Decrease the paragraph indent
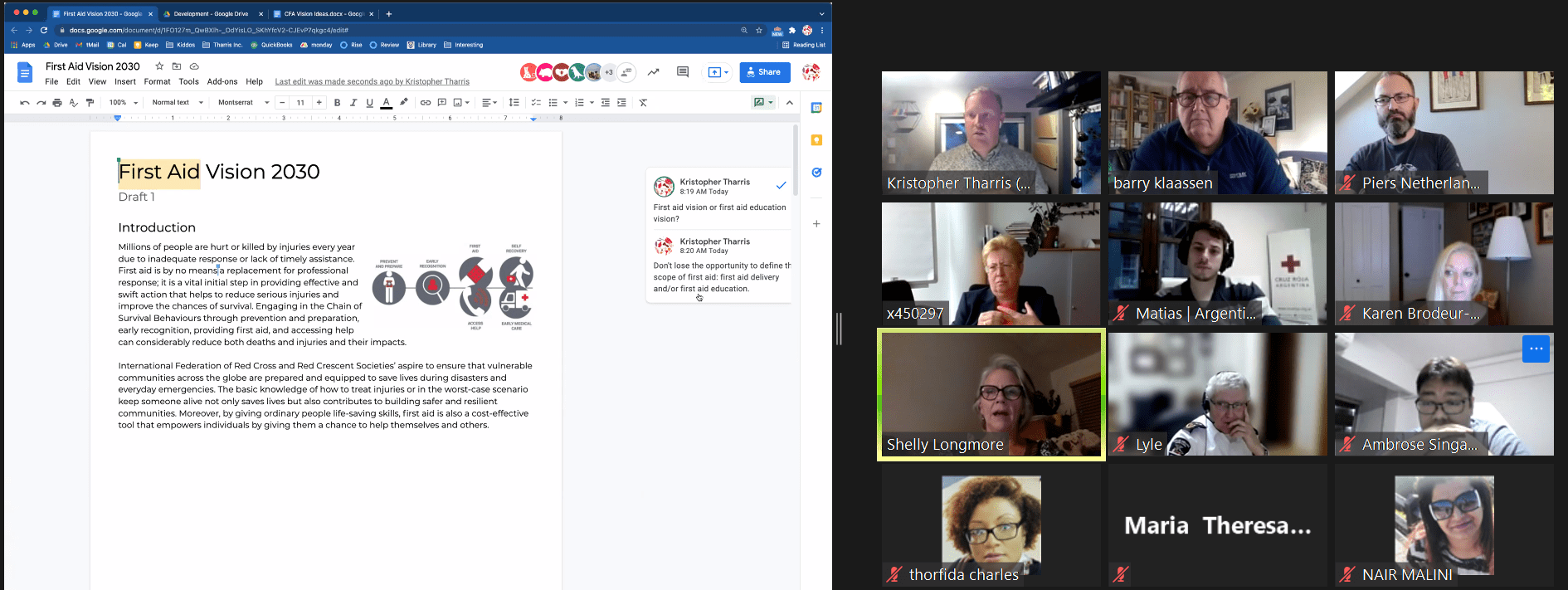1568x590 pixels. point(606,103)
